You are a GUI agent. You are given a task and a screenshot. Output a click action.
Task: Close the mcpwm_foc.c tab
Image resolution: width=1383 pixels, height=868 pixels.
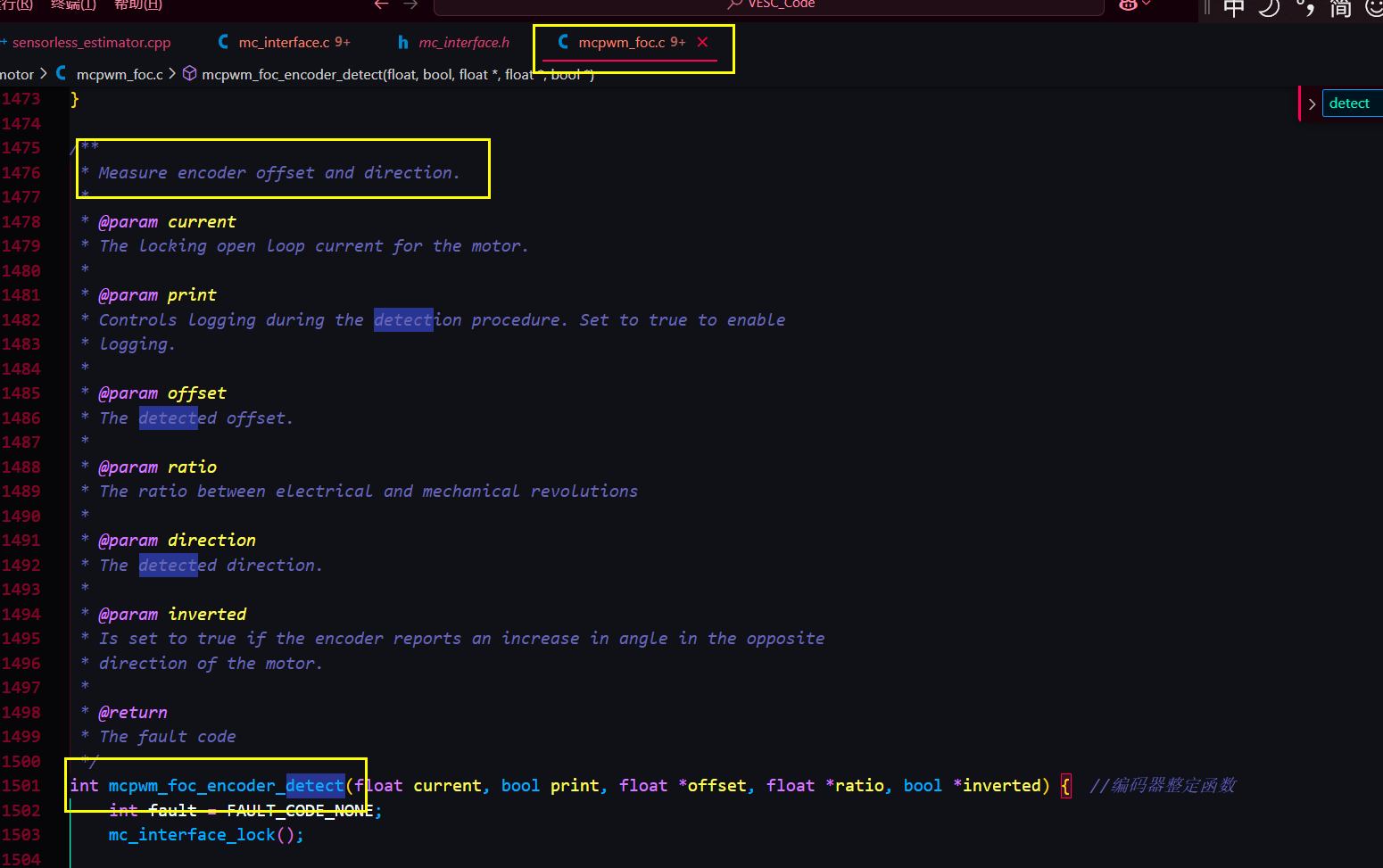703,42
